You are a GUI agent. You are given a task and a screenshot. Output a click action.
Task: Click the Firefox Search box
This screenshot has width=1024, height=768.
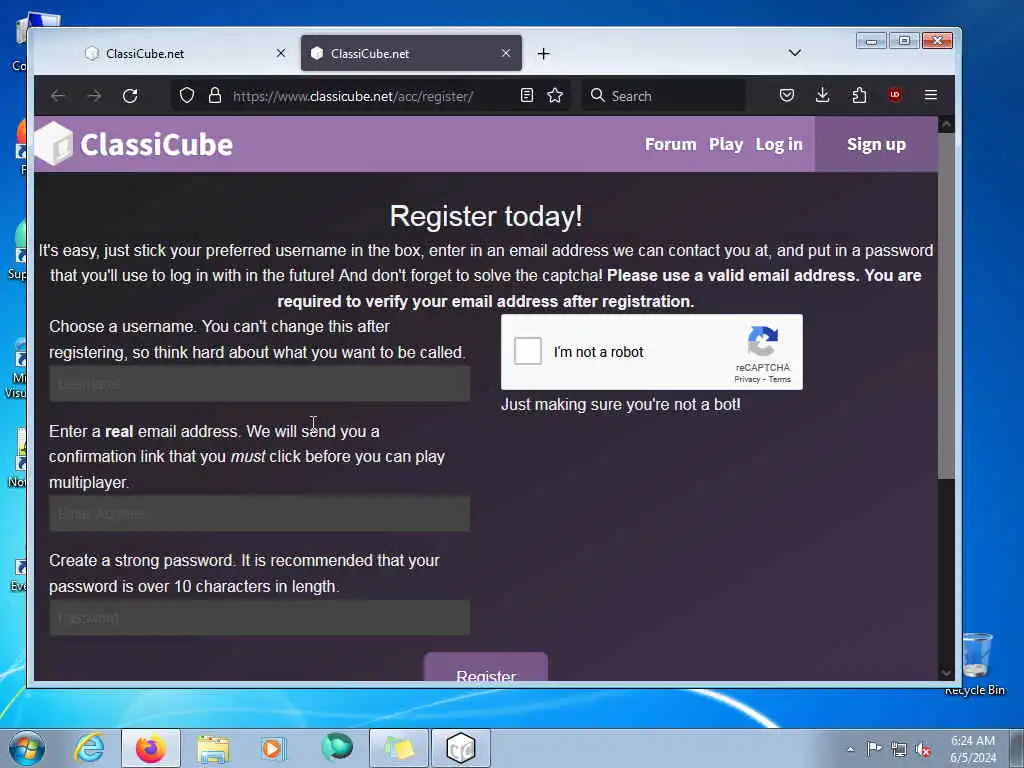664,96
